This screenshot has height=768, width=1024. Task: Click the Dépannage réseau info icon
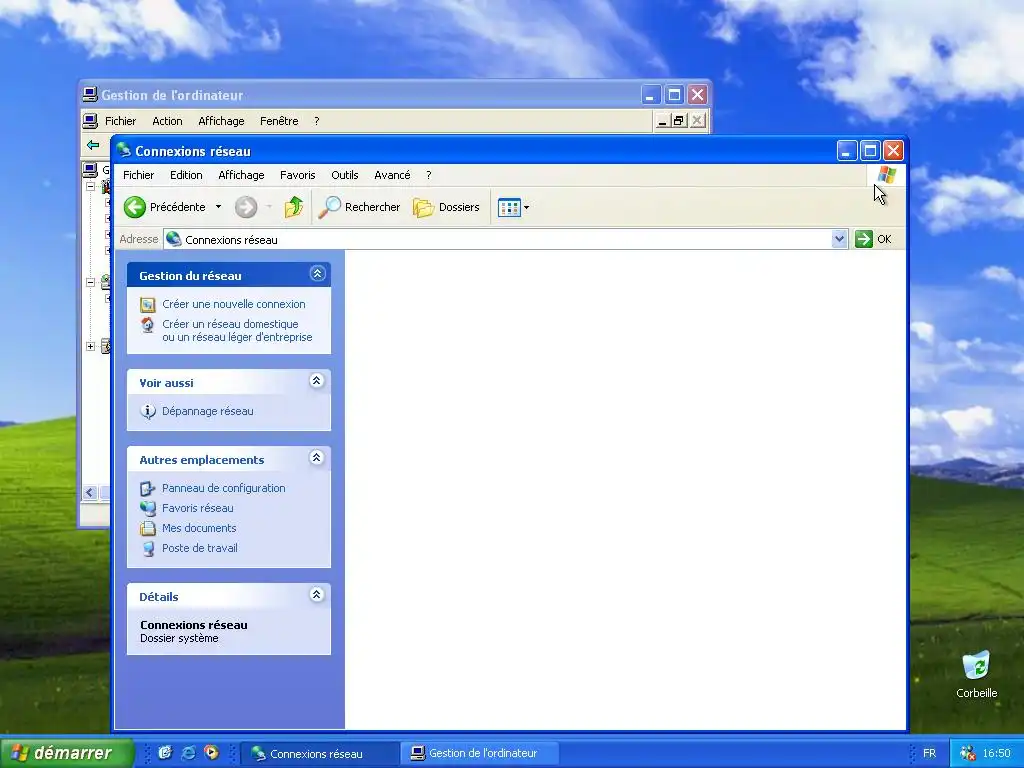coord(148,411)
